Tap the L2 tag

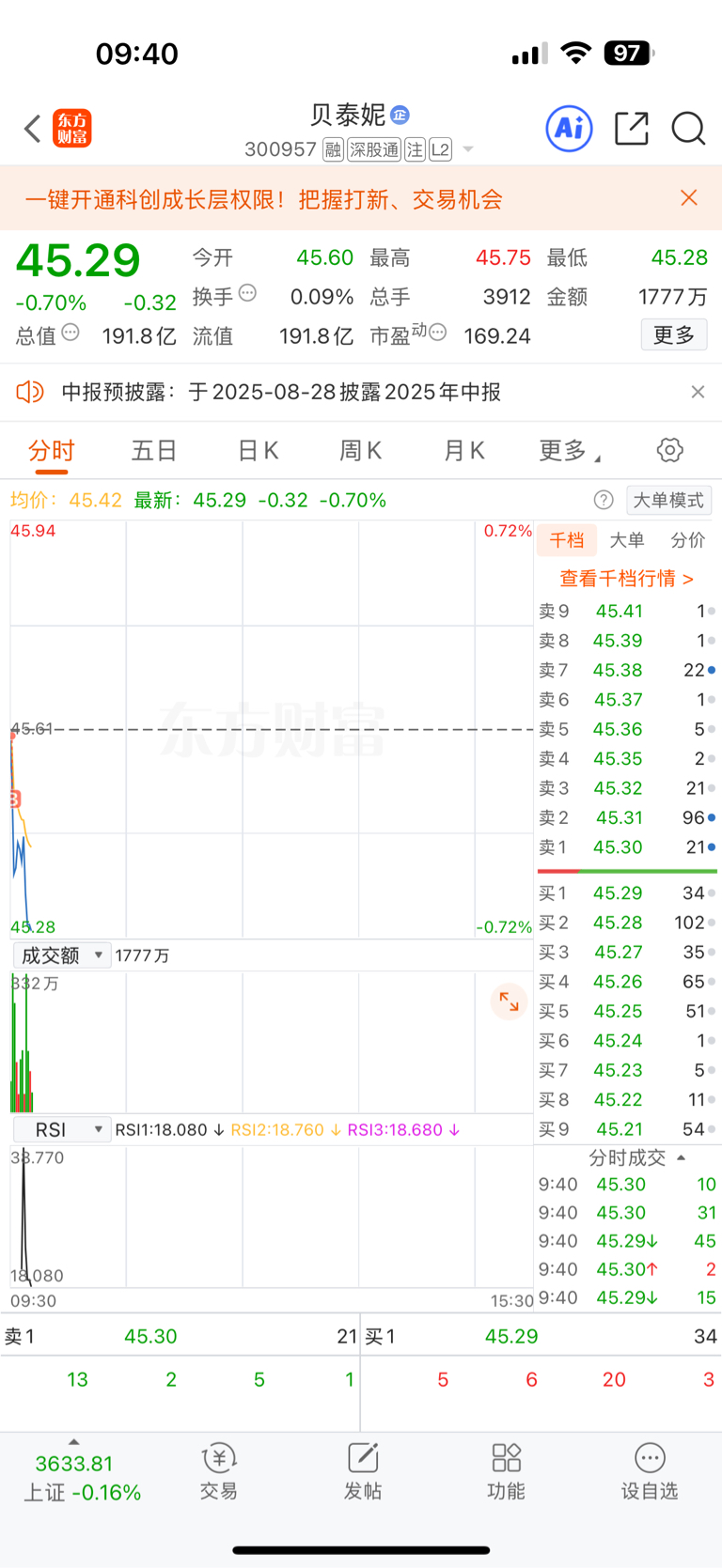coord(441,149)
